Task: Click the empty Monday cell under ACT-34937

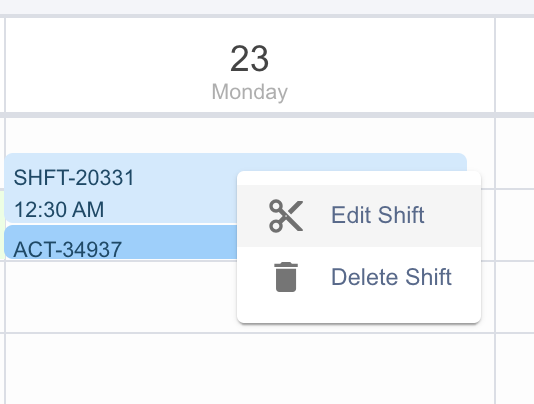Action: (121, 296)
